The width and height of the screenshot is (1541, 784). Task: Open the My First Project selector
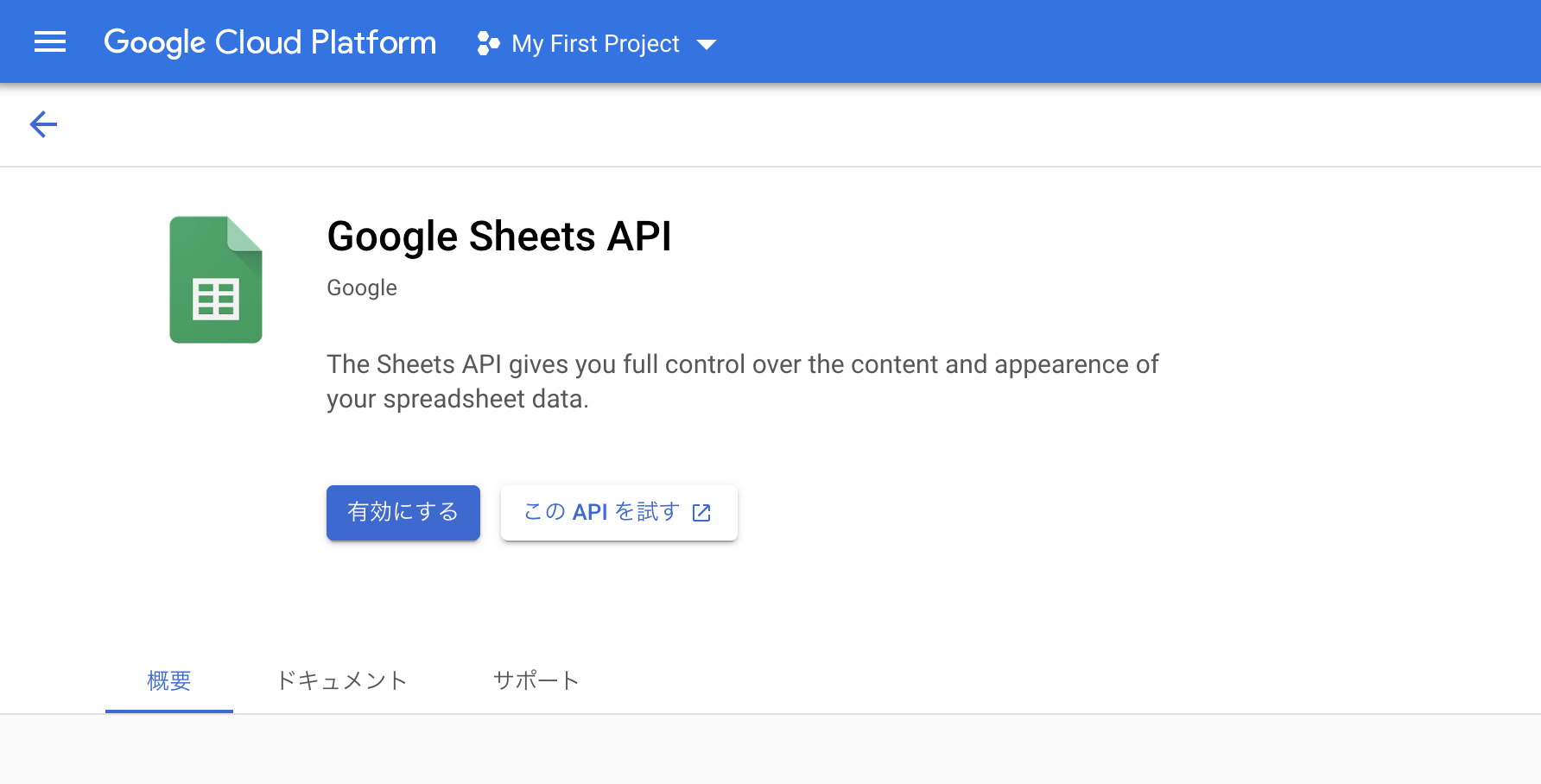pyautogui.click(x=595, y=43)
